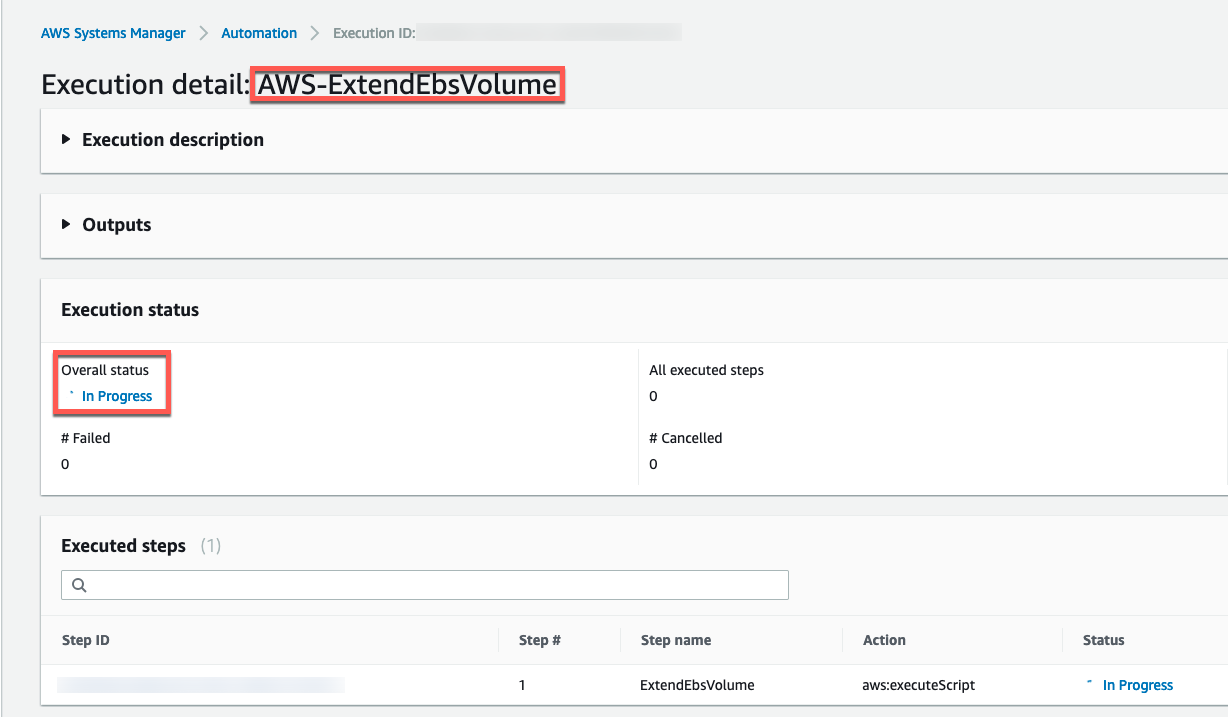Click the Executed steps heading

(124, 546)
